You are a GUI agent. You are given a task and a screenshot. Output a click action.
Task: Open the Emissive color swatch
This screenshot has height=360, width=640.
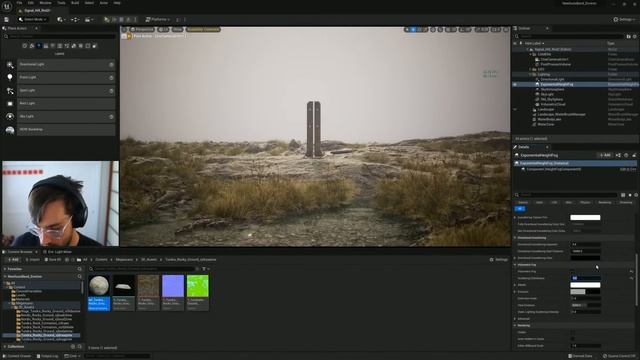pos(585,292)
